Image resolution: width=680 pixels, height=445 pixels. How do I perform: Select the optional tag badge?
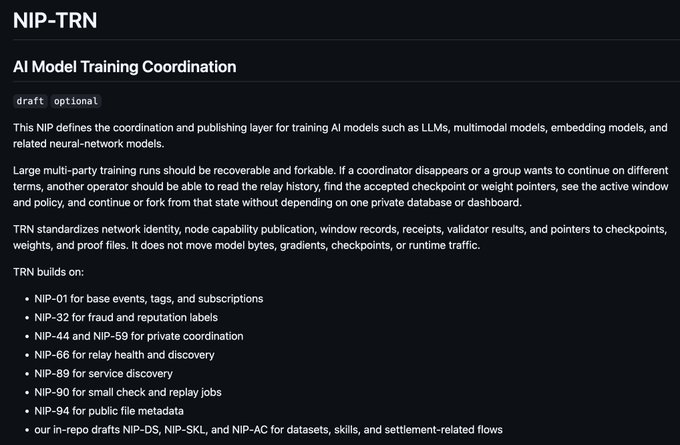[x=76, y=101]
